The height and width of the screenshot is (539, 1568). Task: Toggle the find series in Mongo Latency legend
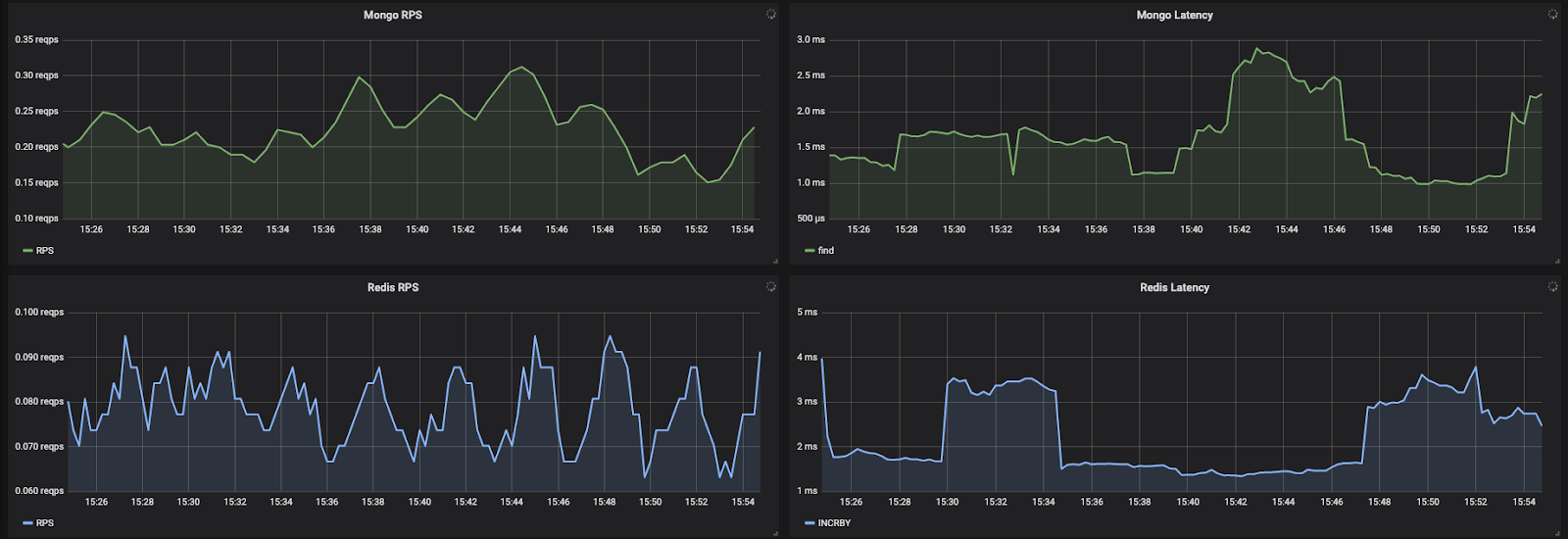tap(826, 251)
